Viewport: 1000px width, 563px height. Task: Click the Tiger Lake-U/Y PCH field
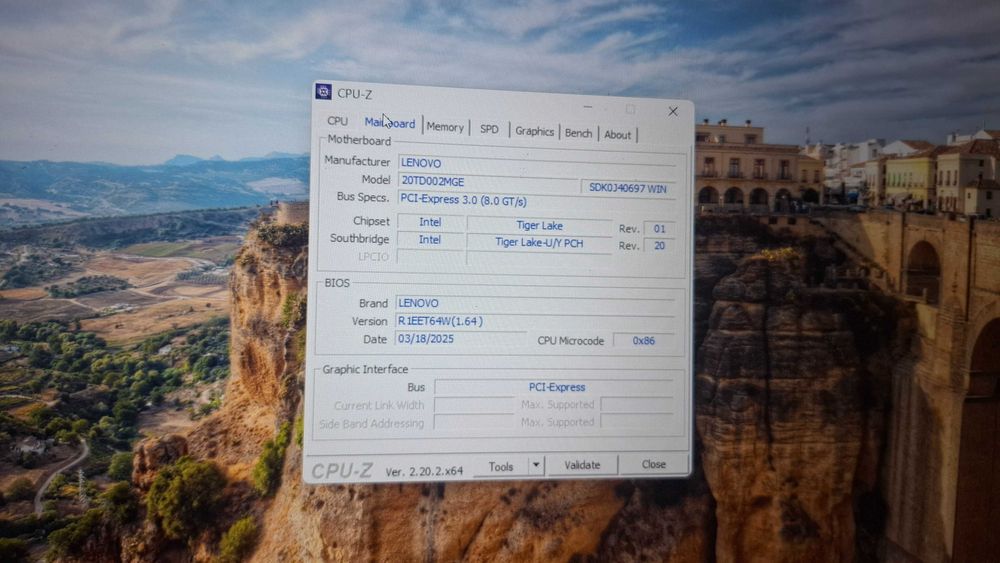click(x=539, y=242)
